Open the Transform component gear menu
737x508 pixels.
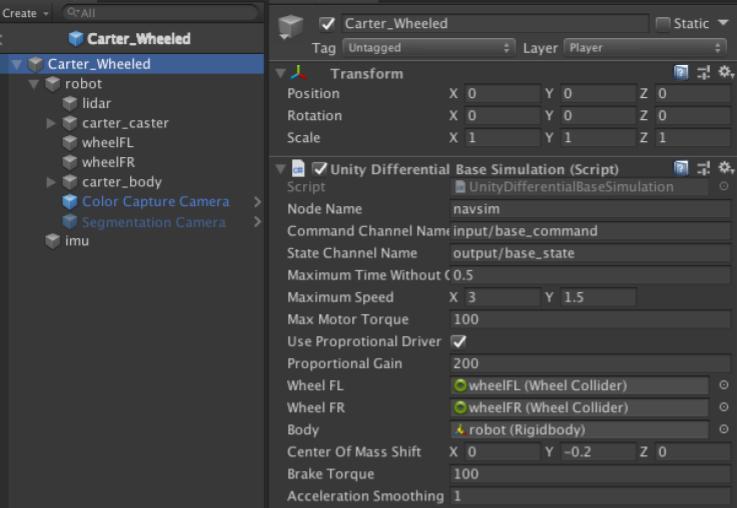tap(725, 73)
